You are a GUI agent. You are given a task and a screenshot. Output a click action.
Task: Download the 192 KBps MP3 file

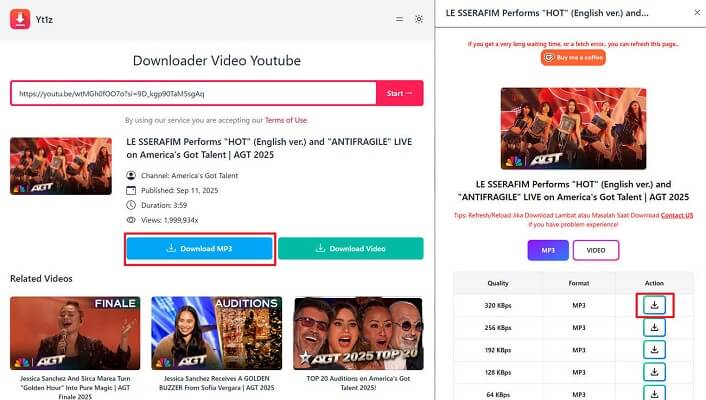tap(654, 350)
